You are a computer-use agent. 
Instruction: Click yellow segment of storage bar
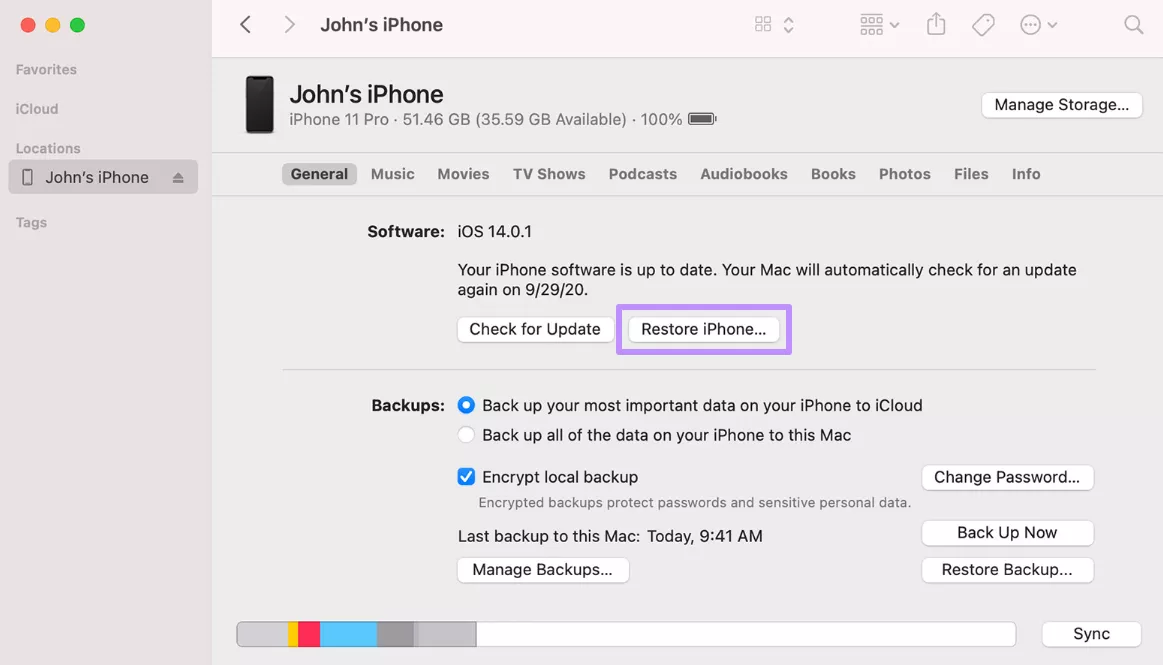293,635
